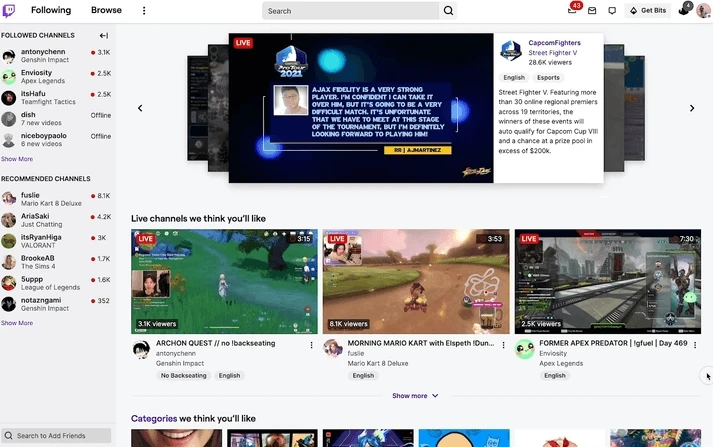Open fuslie avatar in recommended channels

(x=9, y=199)
